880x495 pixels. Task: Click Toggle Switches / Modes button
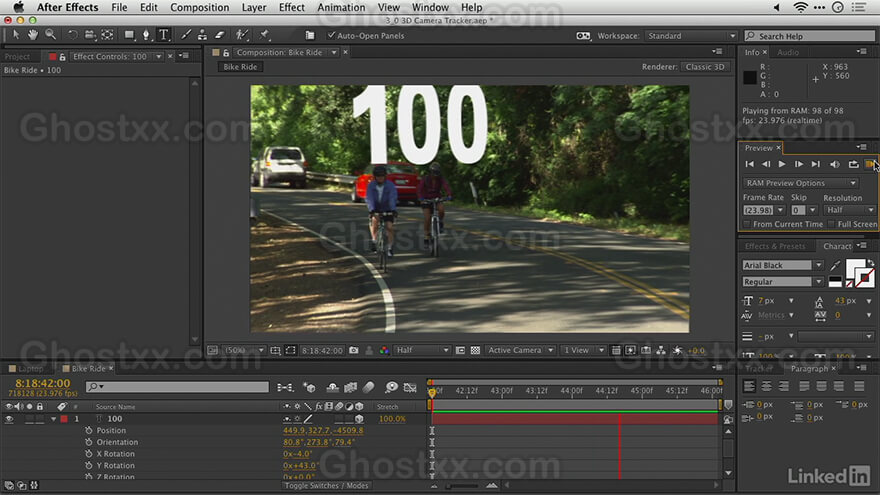(x=326, y=485)
